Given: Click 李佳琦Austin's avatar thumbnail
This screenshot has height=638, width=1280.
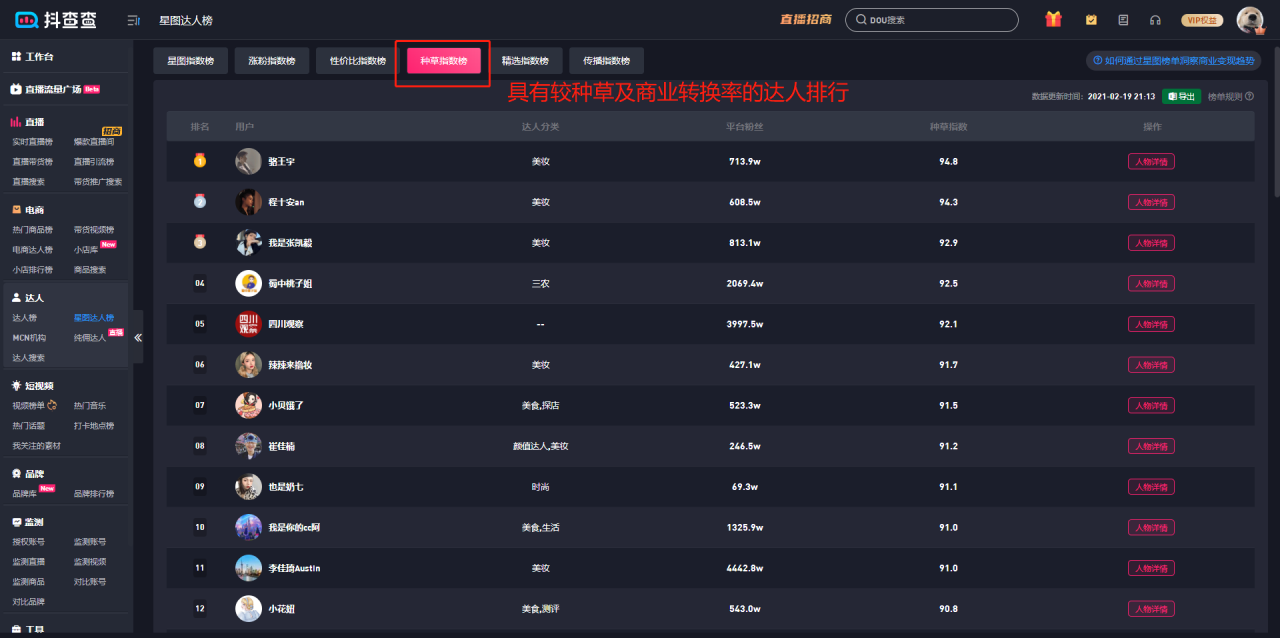Looking at the screenshot, I should [248, 568].
